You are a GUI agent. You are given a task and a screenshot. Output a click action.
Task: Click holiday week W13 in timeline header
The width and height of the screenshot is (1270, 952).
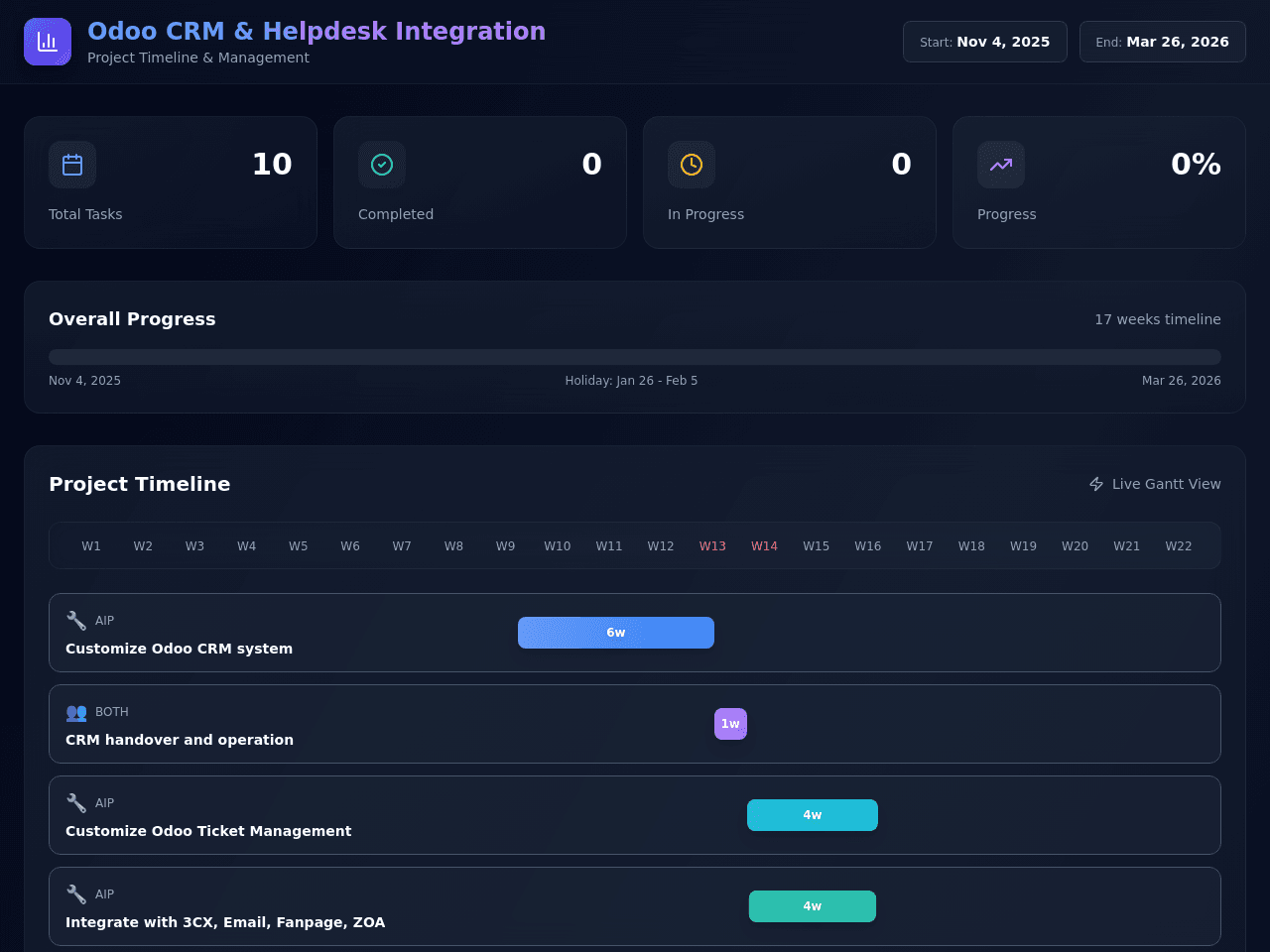click(712, 546)
